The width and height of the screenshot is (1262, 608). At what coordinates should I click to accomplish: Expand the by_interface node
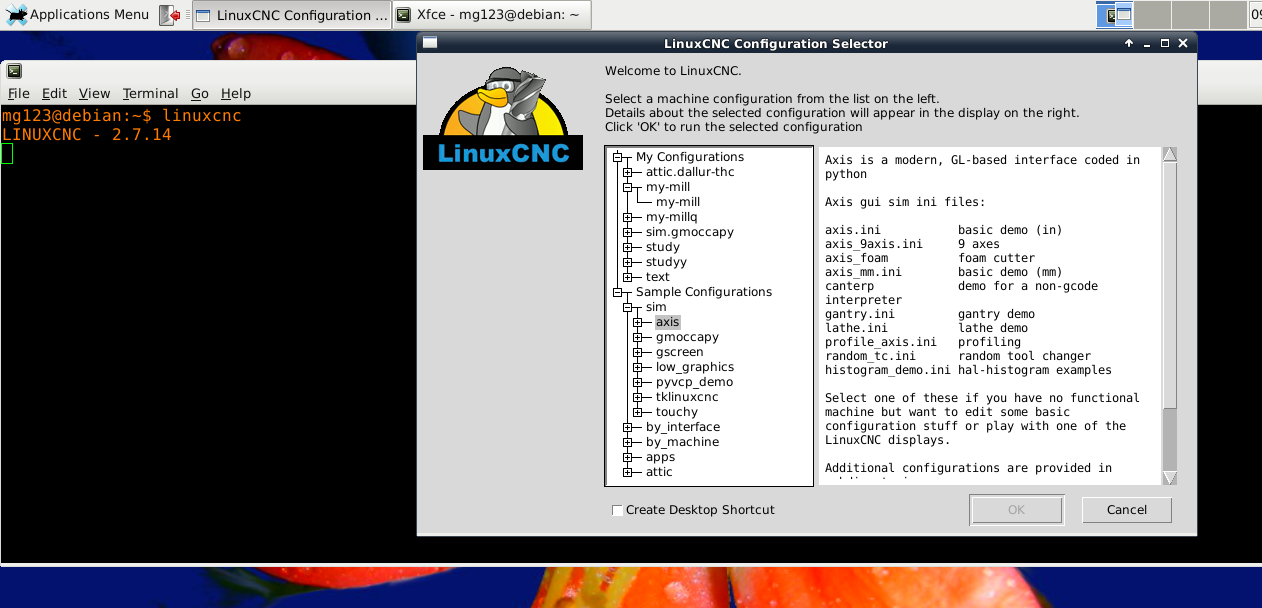click(x=627, y=427)
